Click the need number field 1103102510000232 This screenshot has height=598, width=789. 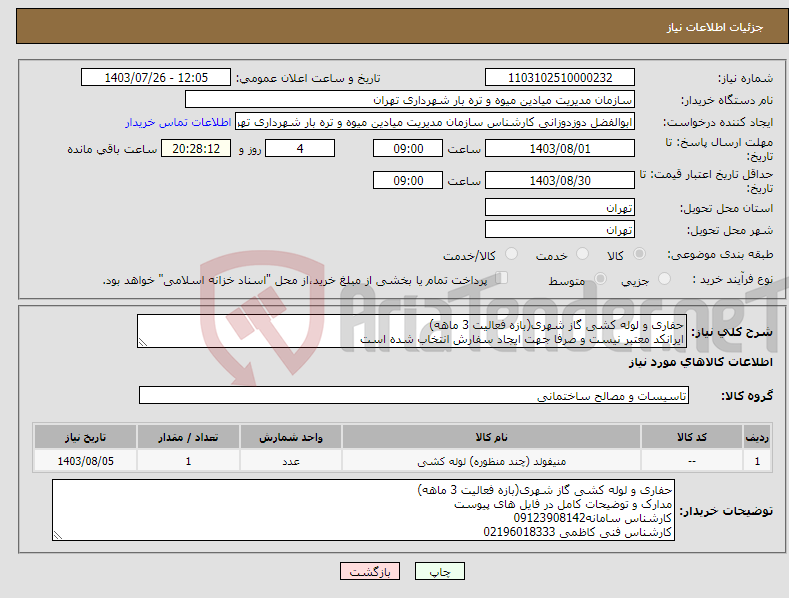(560, 78)
